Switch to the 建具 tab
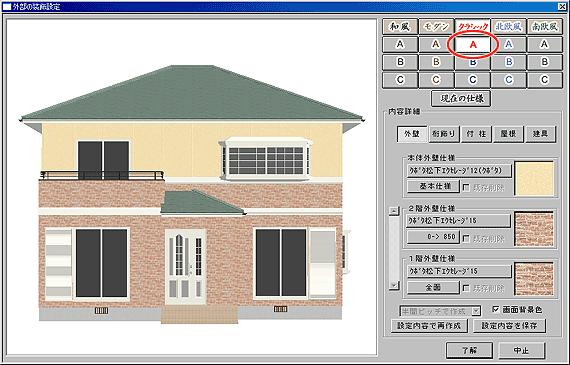Viewport: 570px width, 365px height. (540, 134)
